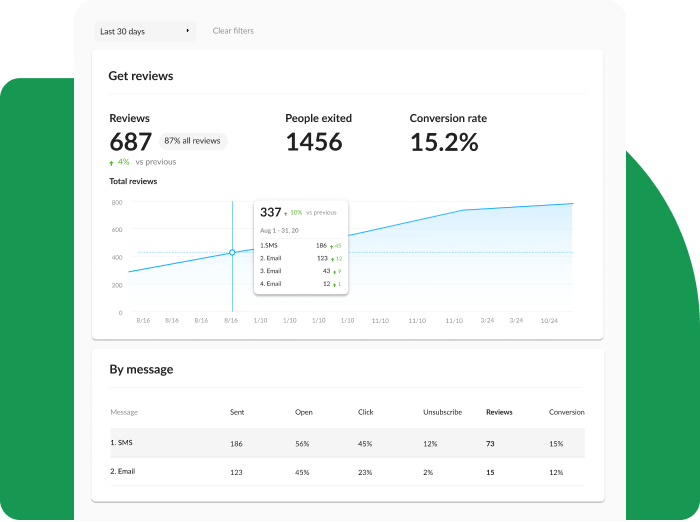
Task: Sort by the Unsubscribe column header
Action: tap(442, 412)
